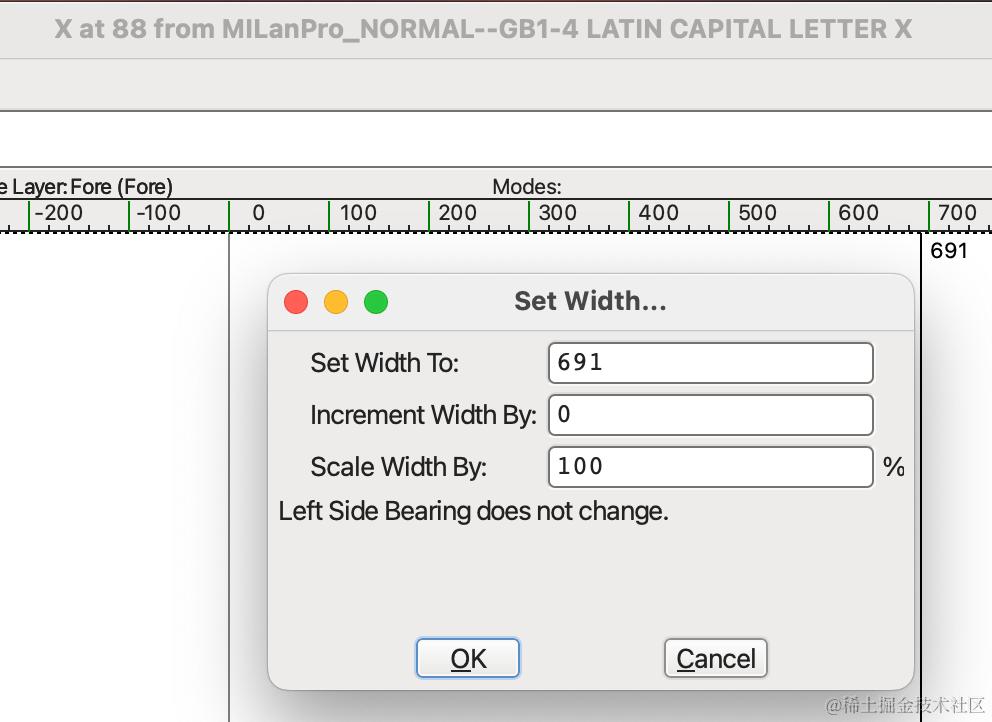
Task: Click the 100 mark on the ruler
Action: 357,213
